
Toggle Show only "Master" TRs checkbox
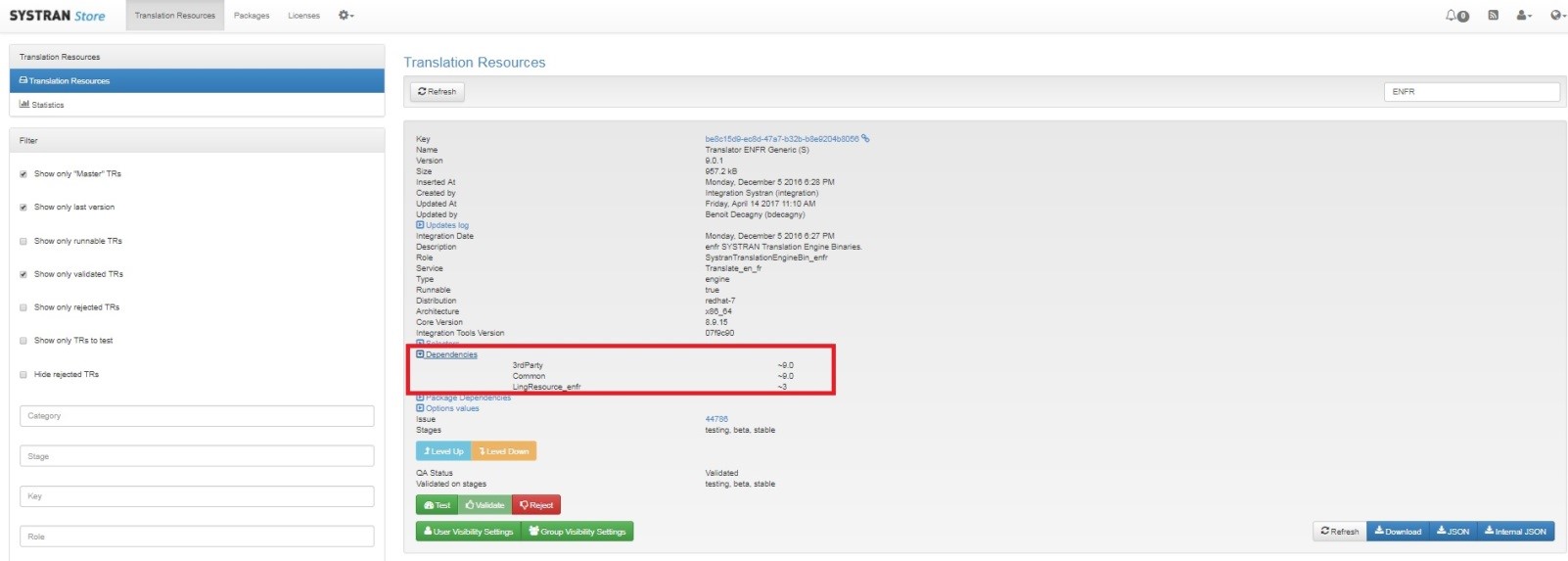(23, 174)
